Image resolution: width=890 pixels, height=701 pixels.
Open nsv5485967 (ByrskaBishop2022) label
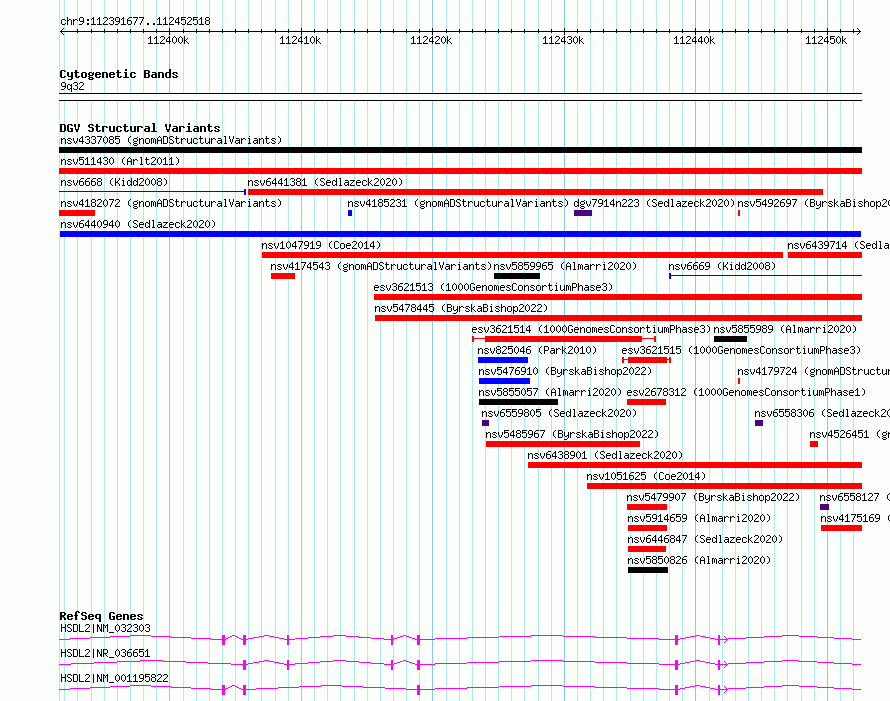[572, 434]
